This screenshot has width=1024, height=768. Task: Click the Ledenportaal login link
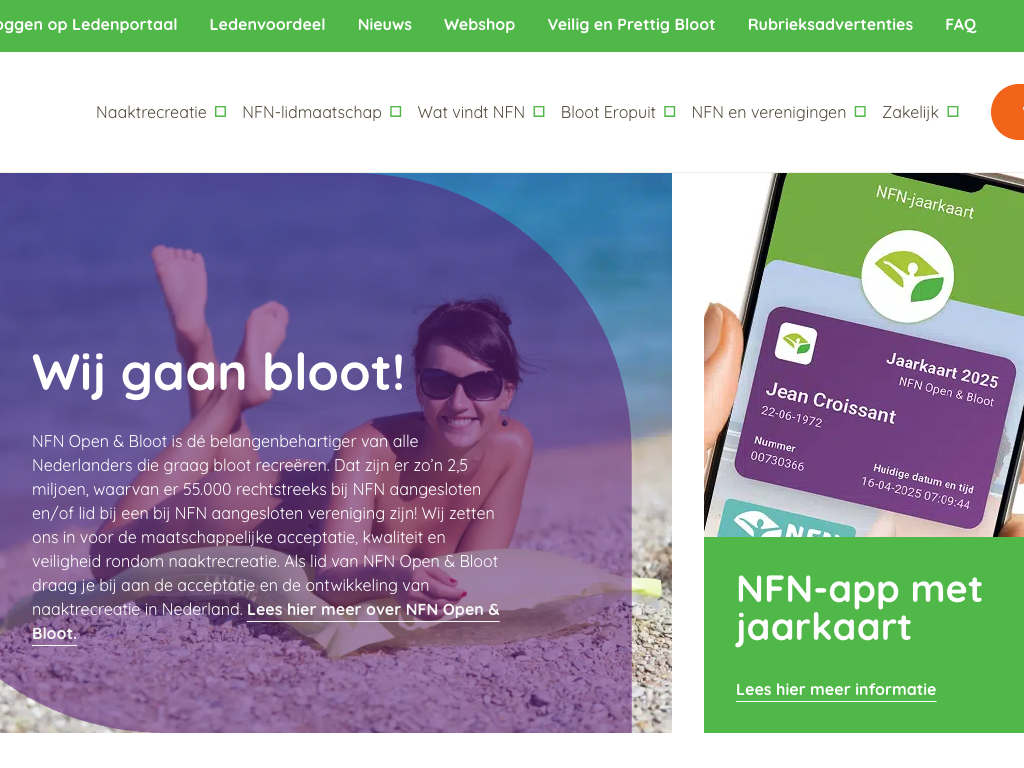[x=88, y=25]
